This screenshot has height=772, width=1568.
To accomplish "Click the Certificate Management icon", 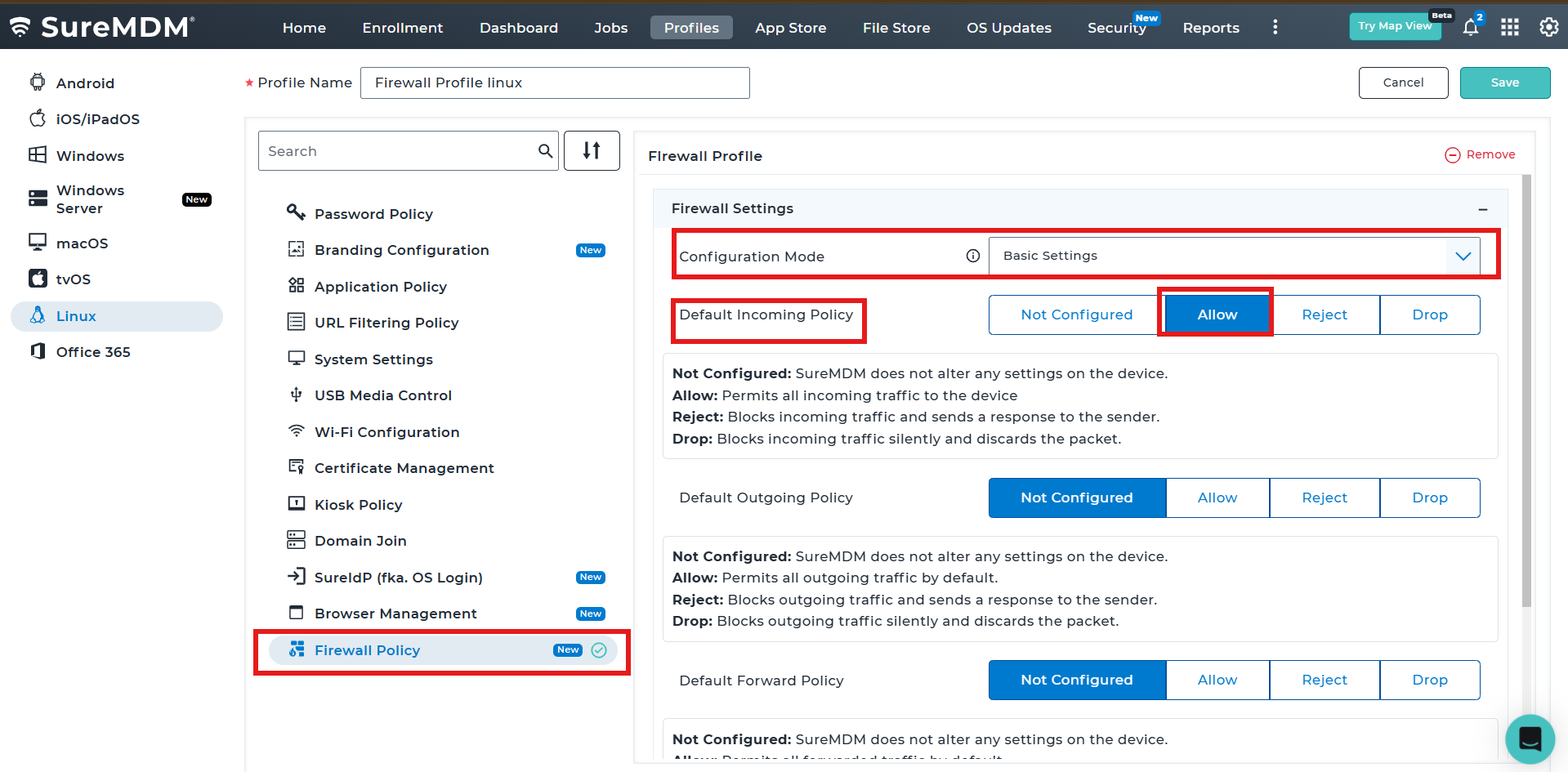I will pos(296,466).
